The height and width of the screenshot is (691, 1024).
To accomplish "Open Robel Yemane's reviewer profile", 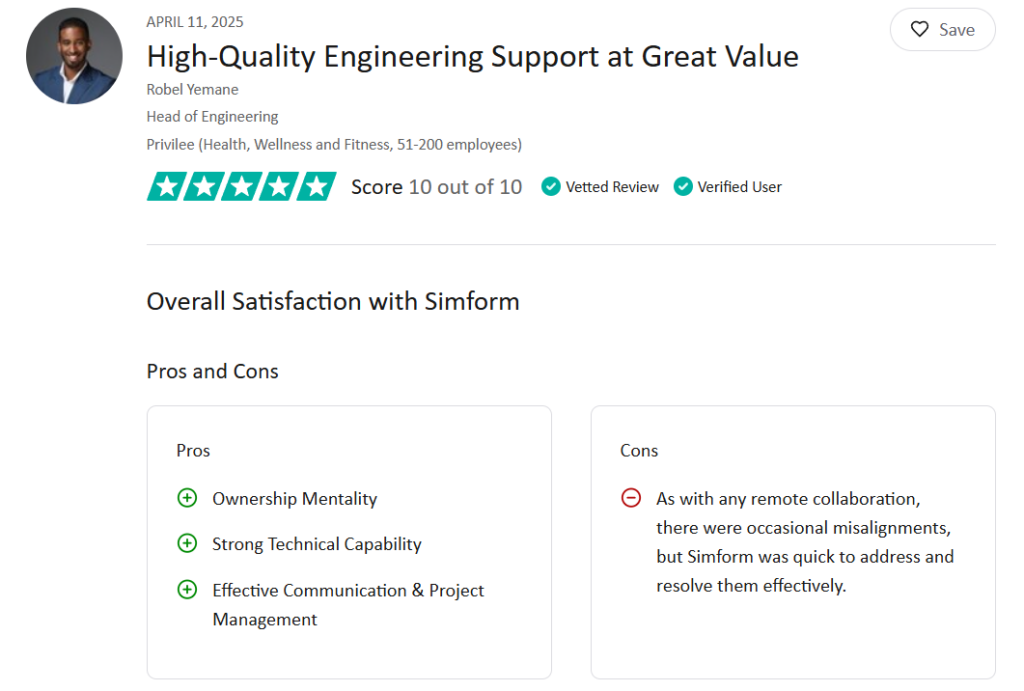I will (192, 89).
